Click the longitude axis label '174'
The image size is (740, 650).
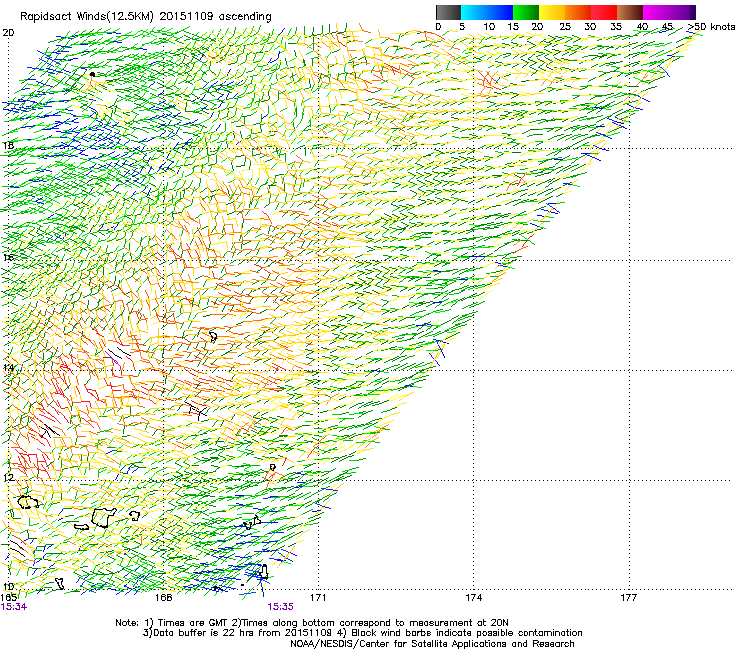(x=473, y=598)
